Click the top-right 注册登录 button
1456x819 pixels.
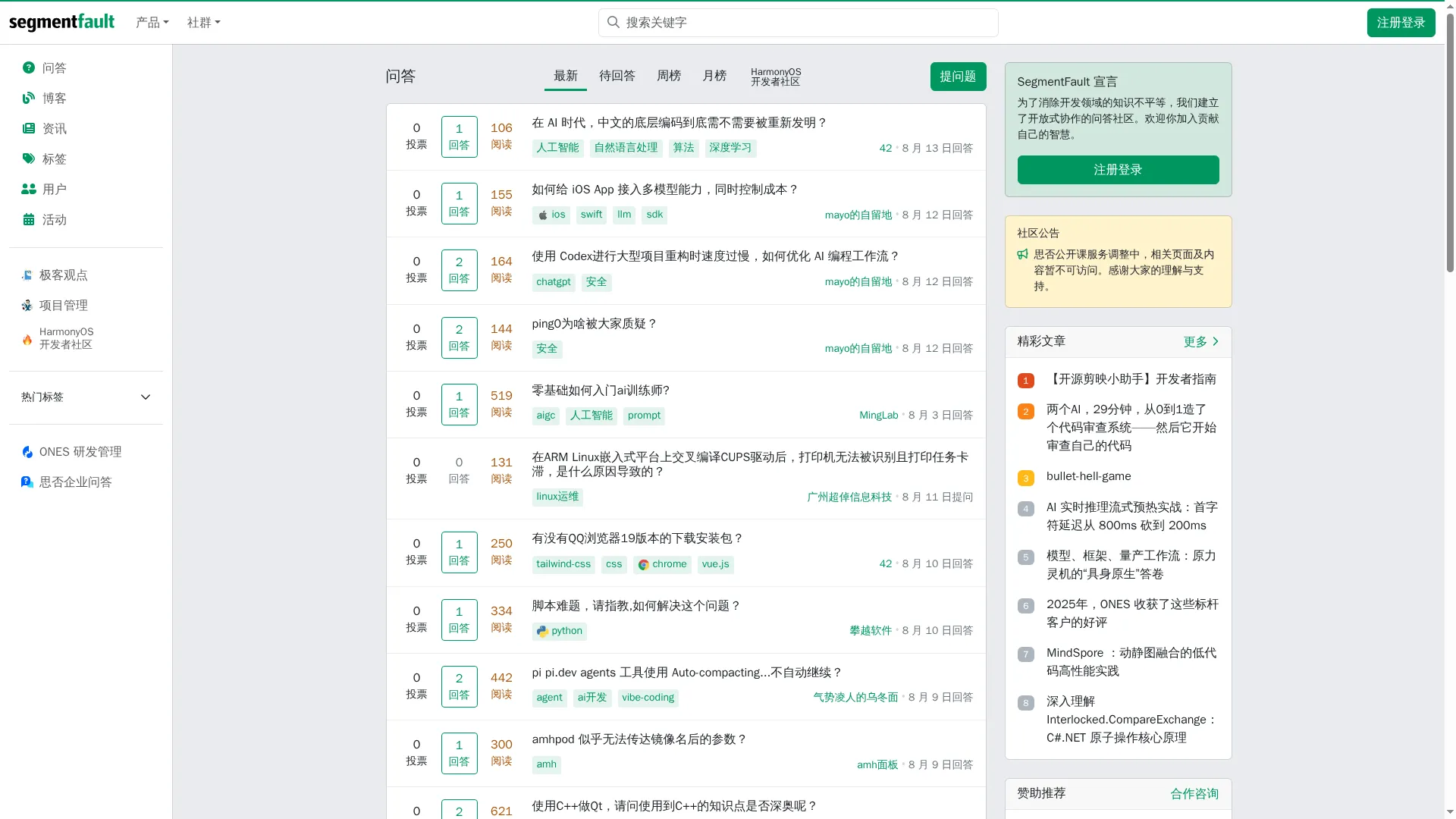[x=1401, y=23]
